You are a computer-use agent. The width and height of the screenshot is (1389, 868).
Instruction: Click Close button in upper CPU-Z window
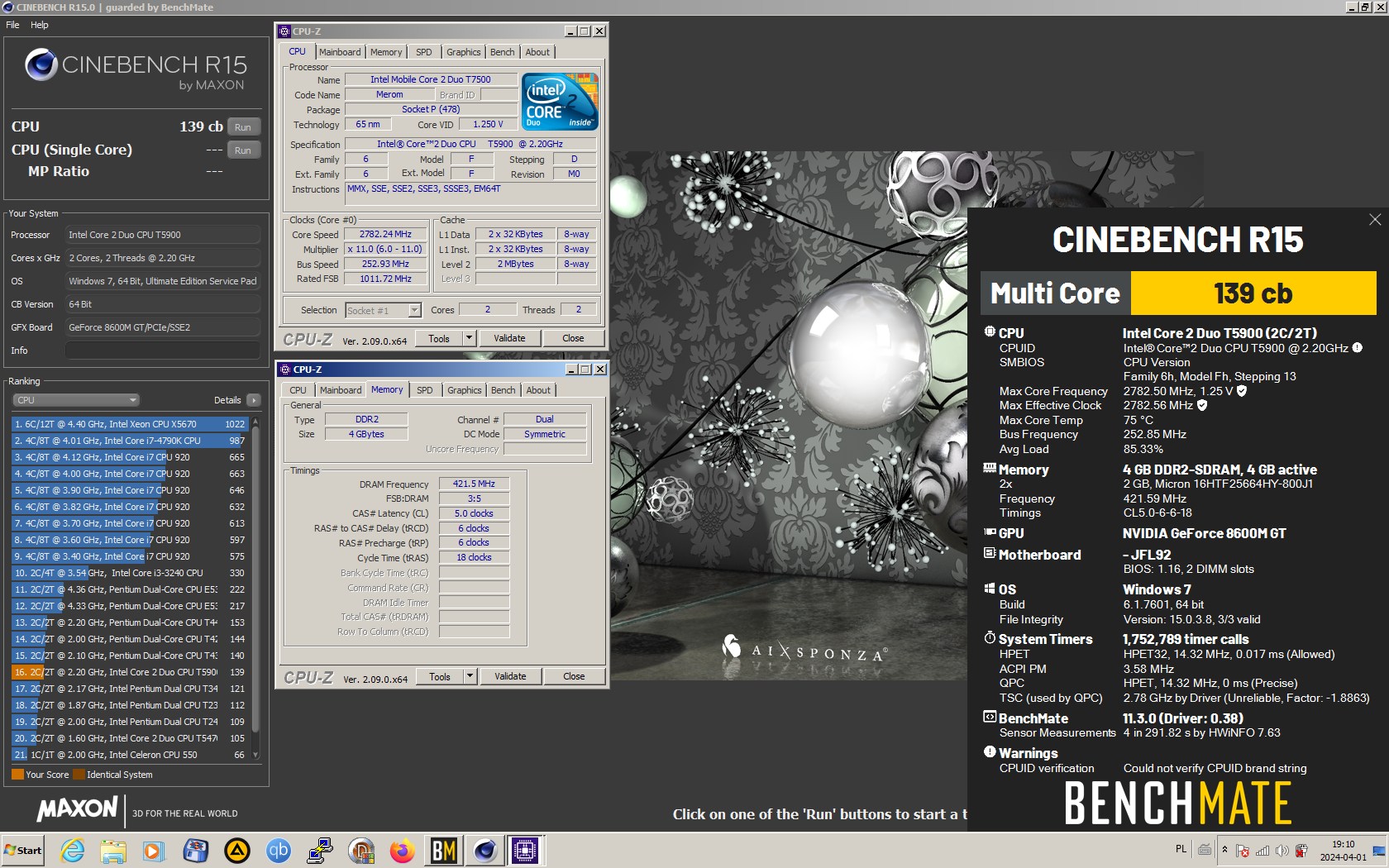coord(573,338)
